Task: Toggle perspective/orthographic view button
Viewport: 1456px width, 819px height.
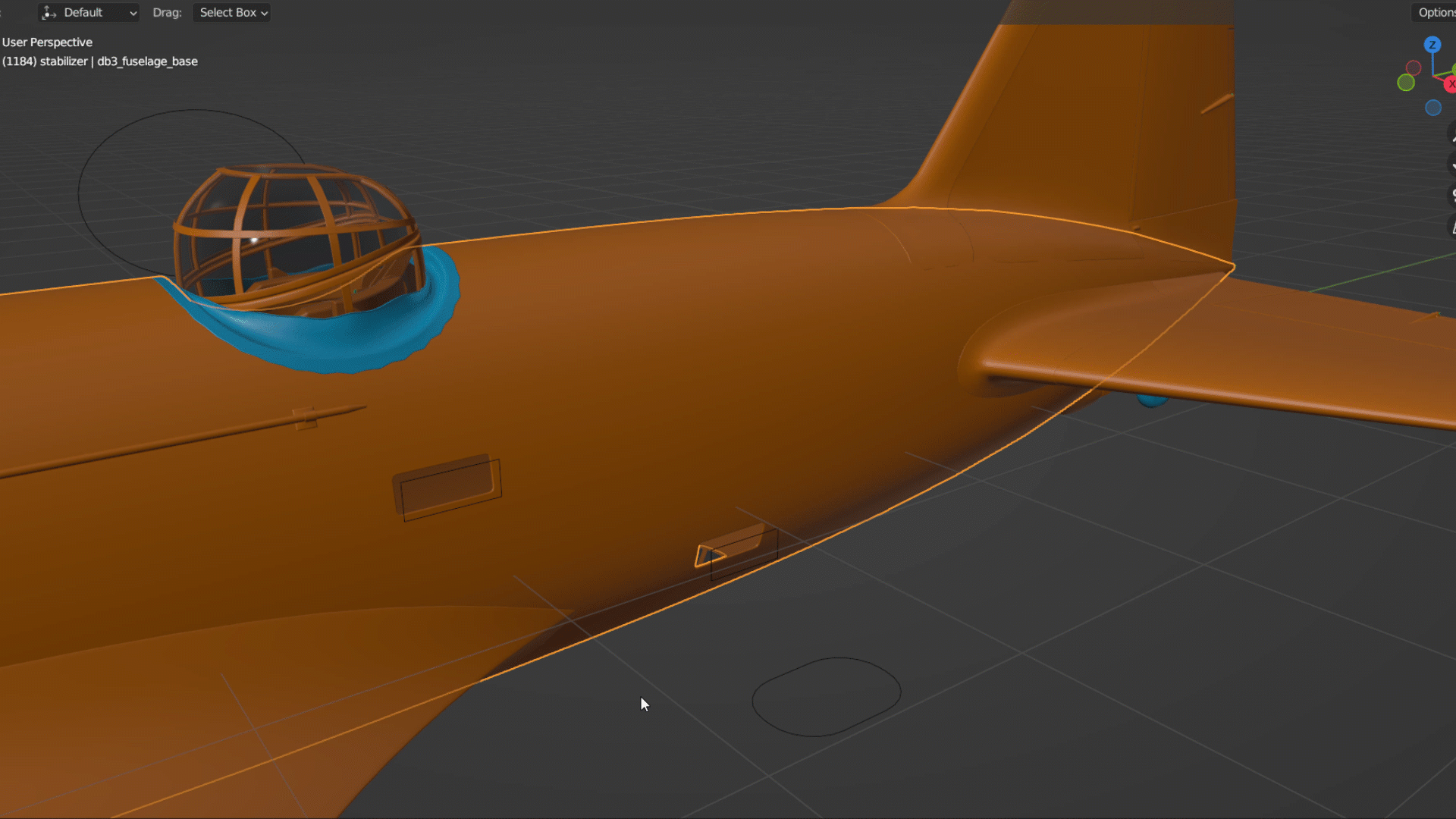Action: pos(1452,226)
